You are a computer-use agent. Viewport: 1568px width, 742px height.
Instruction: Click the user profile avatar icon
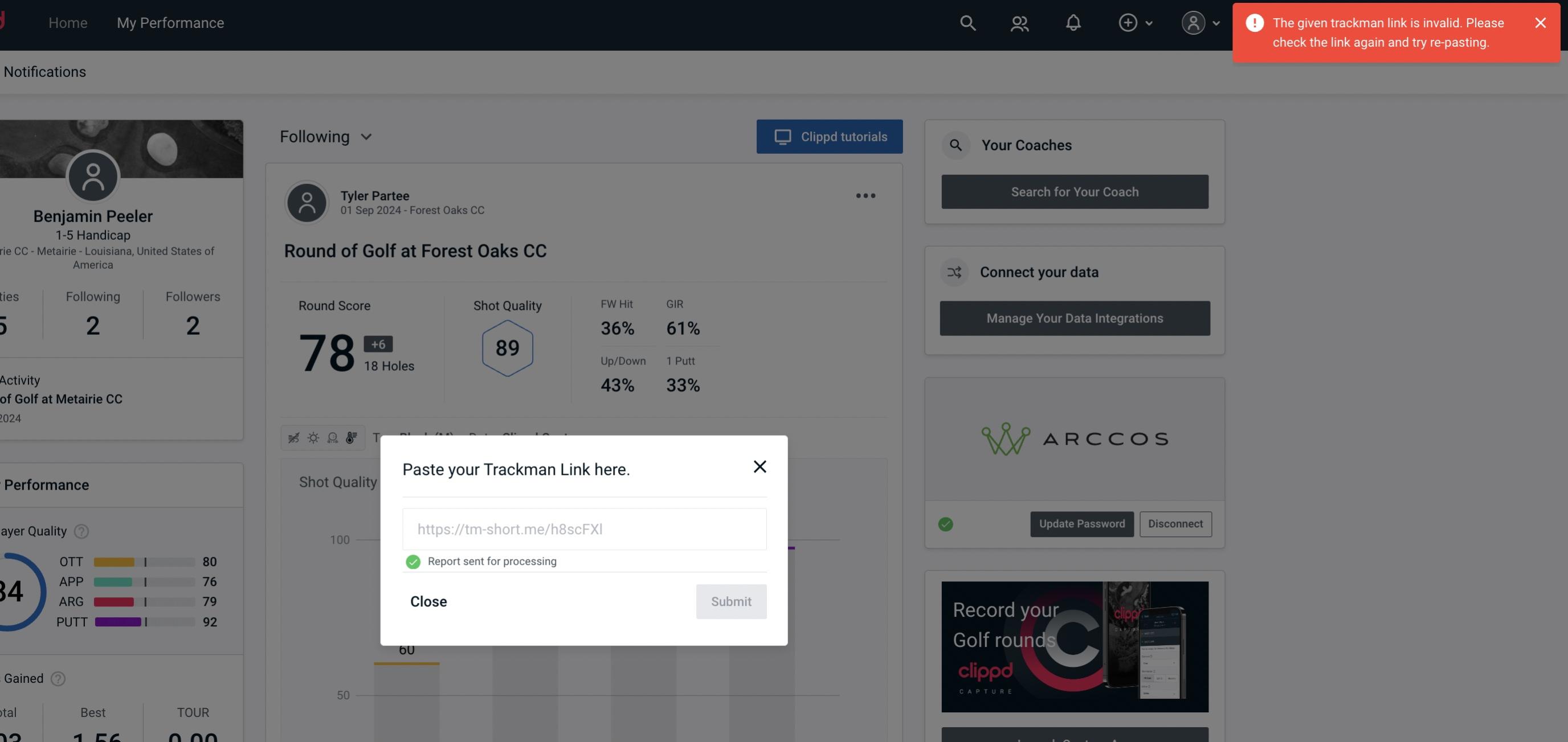point(1192,22)
